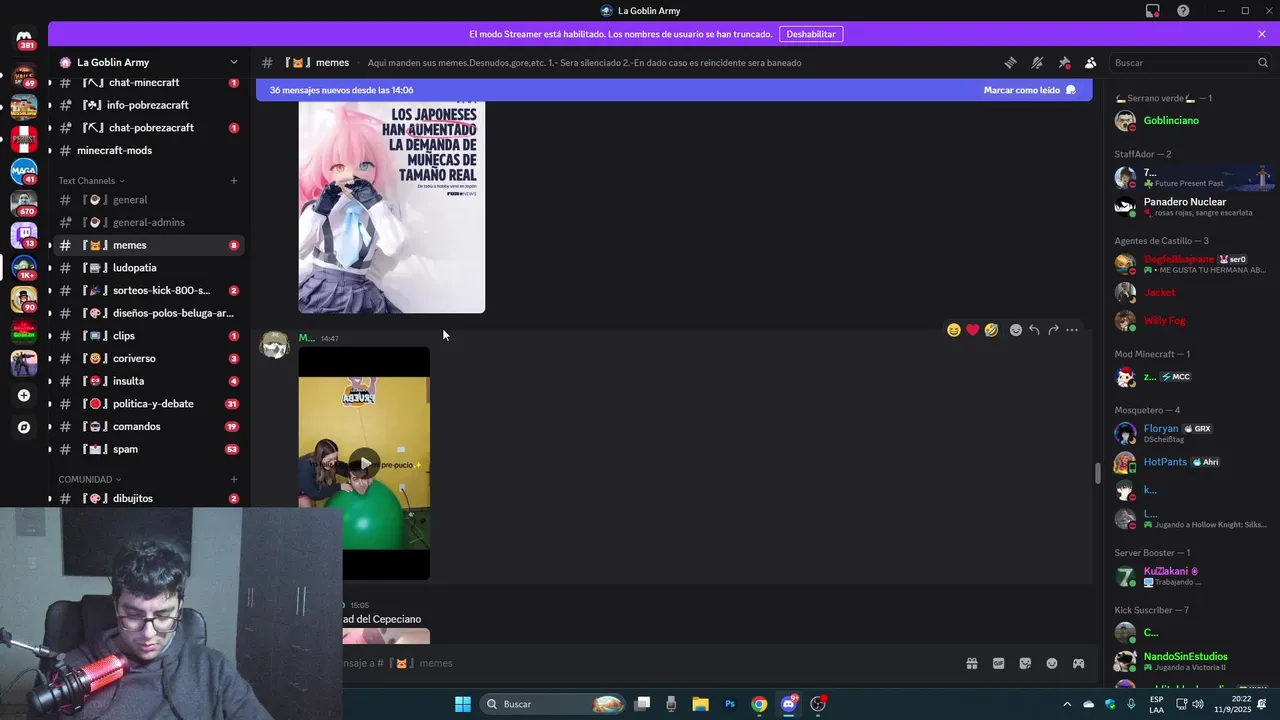Expand La Goblin Army server dropdown

coord(234,62)
